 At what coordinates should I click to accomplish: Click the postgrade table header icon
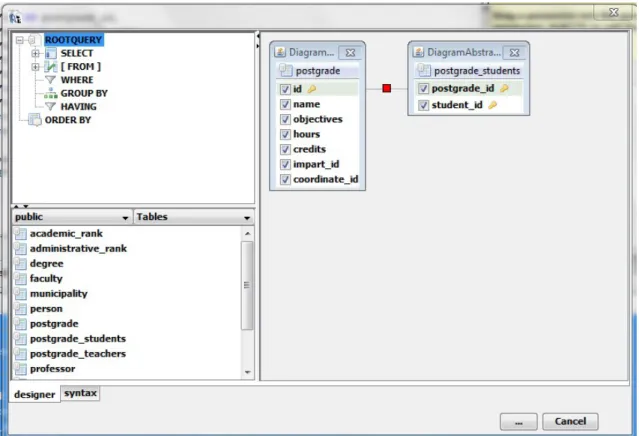coord(286,70)
